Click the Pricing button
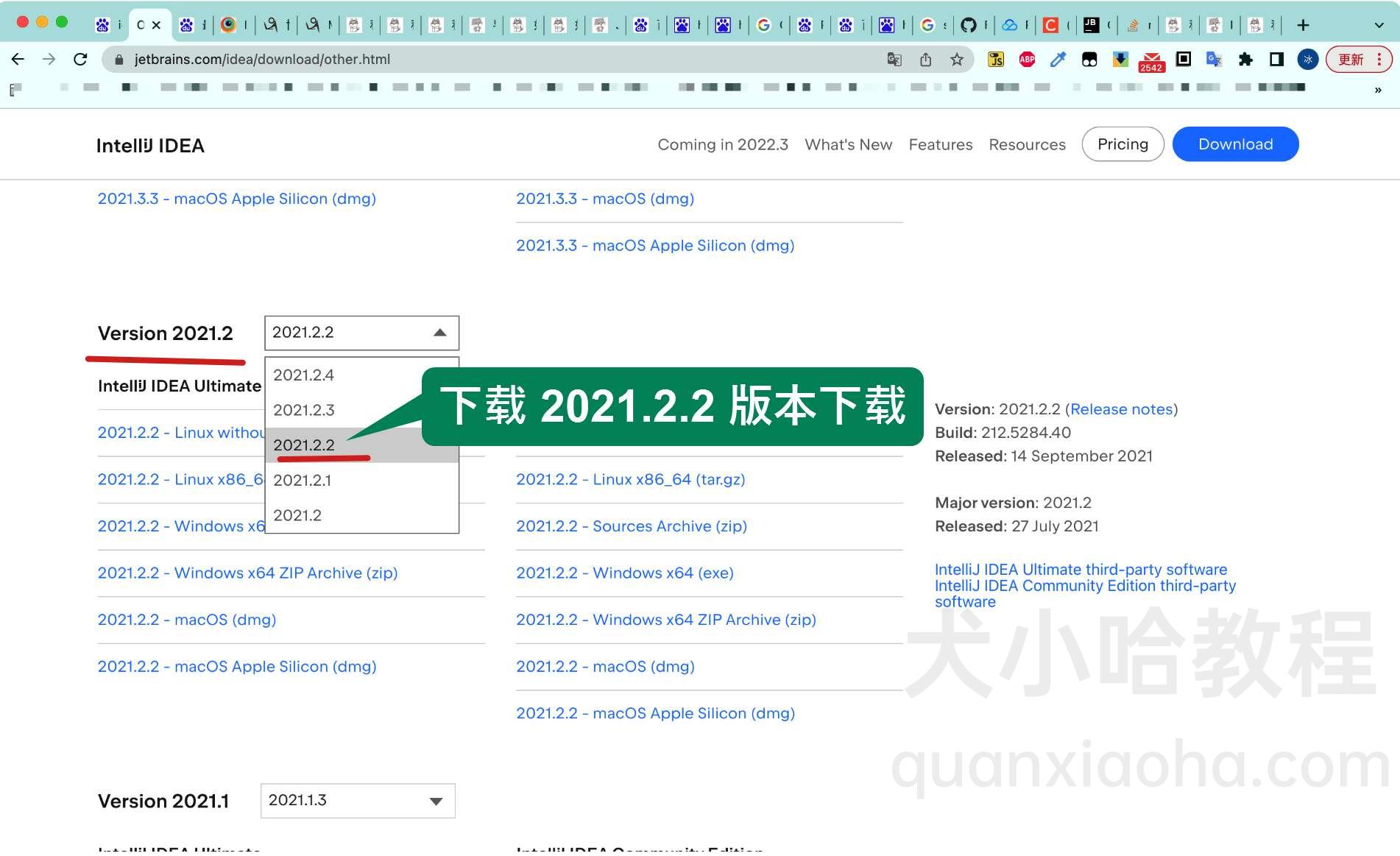 (1123, 144)
